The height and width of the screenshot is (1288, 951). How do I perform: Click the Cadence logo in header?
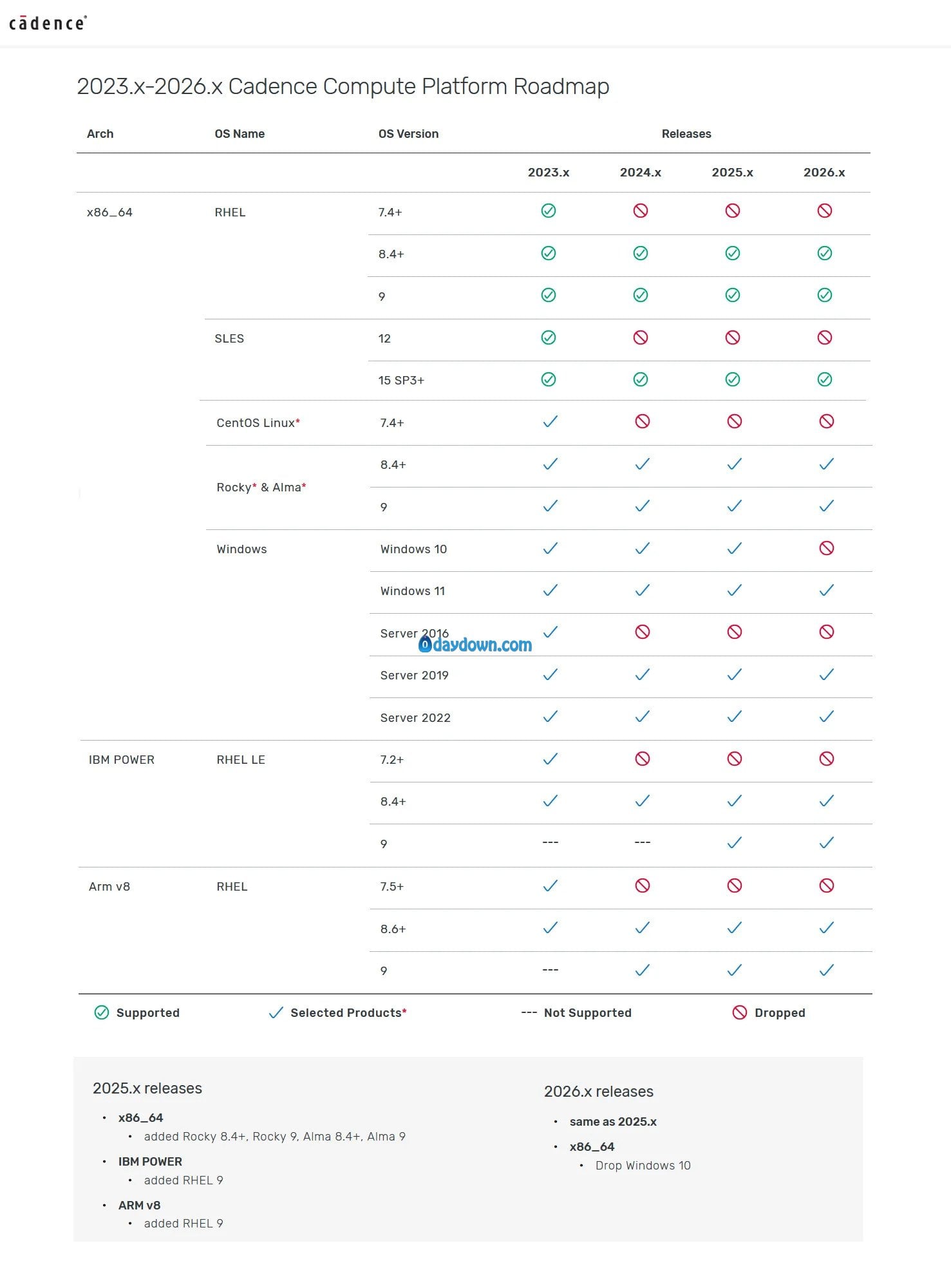coord(48,23)
